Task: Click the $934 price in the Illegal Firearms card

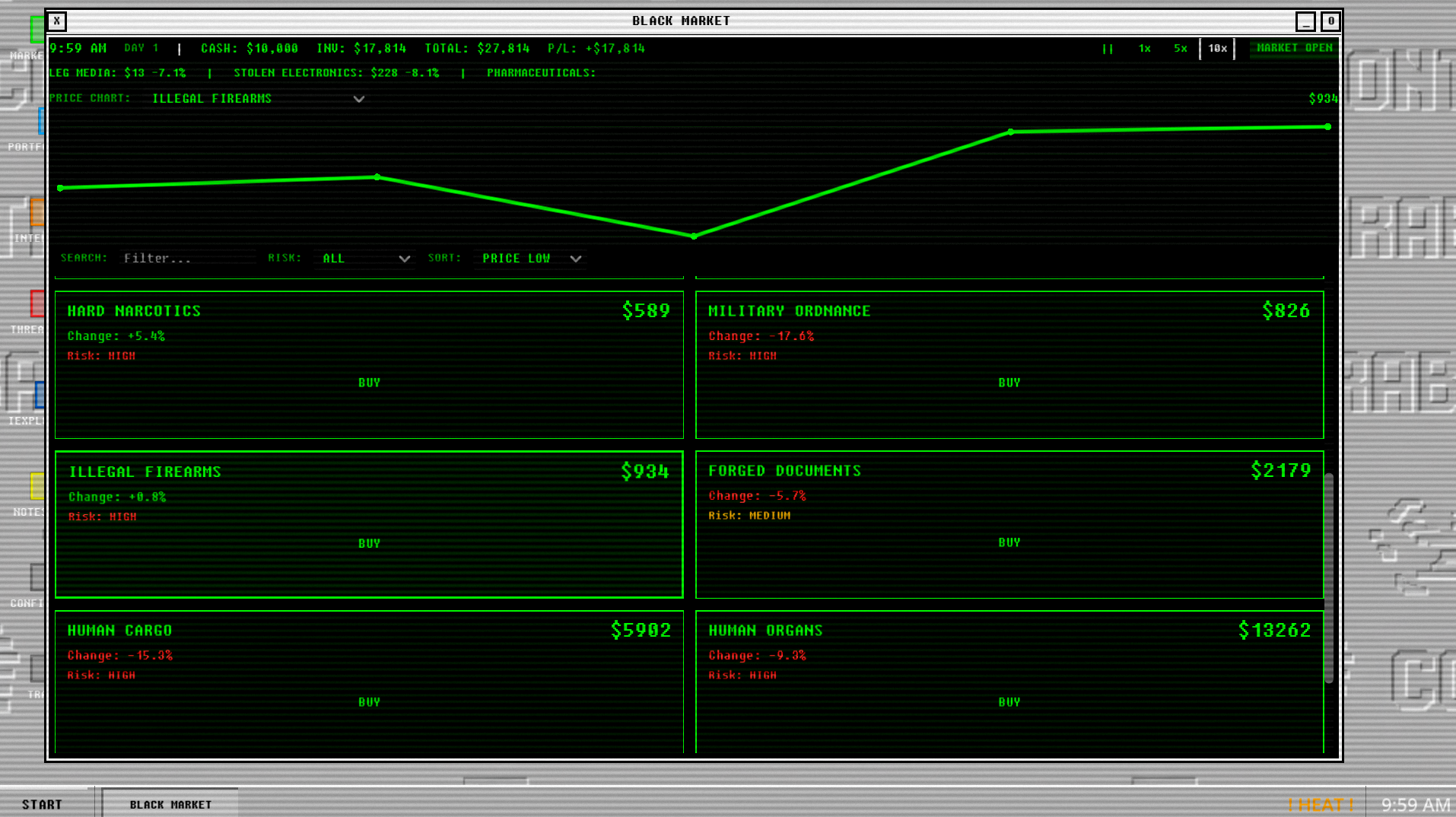Action: pyautogui.click(x=645, y=472)
